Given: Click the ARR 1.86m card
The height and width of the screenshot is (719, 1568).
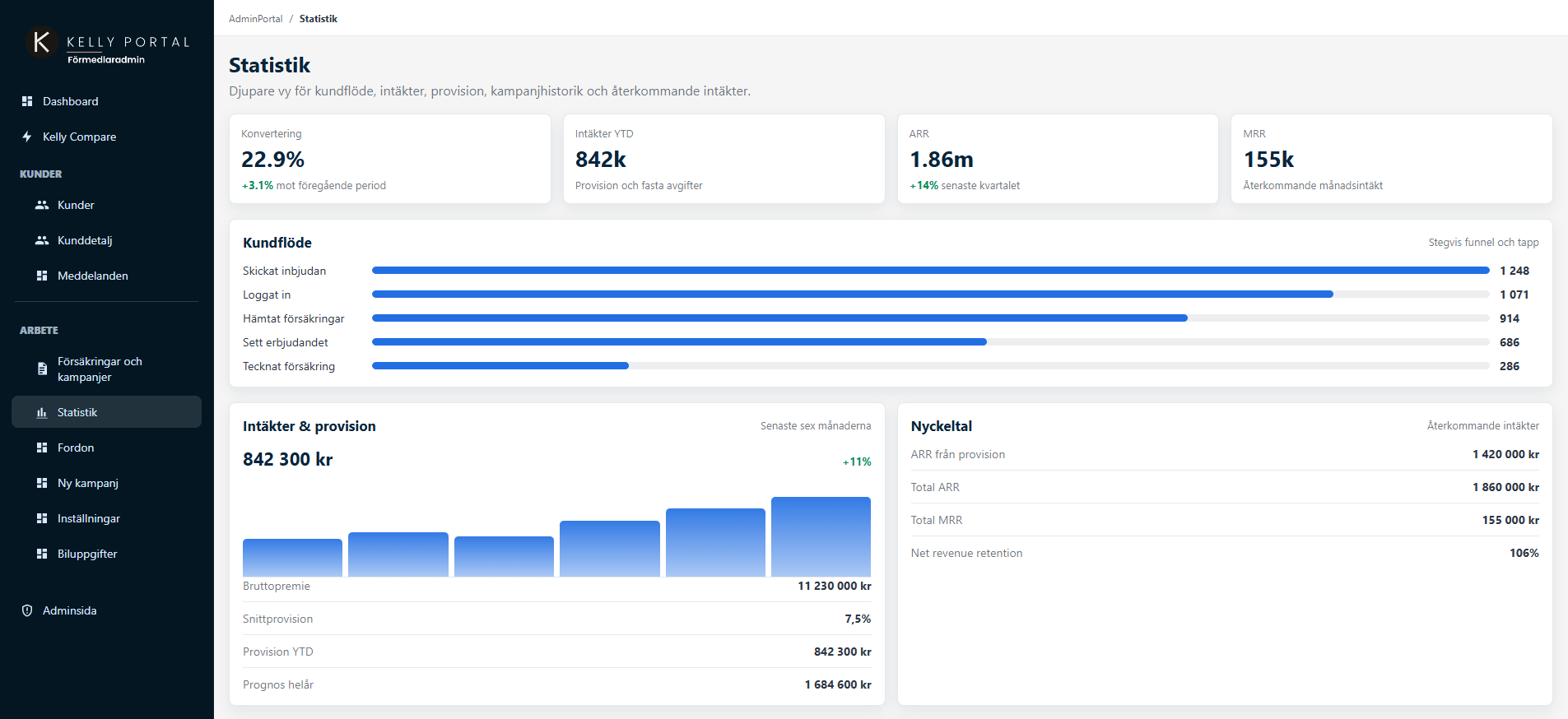Looking at the screenshot, I should [x=1058, y=159].
